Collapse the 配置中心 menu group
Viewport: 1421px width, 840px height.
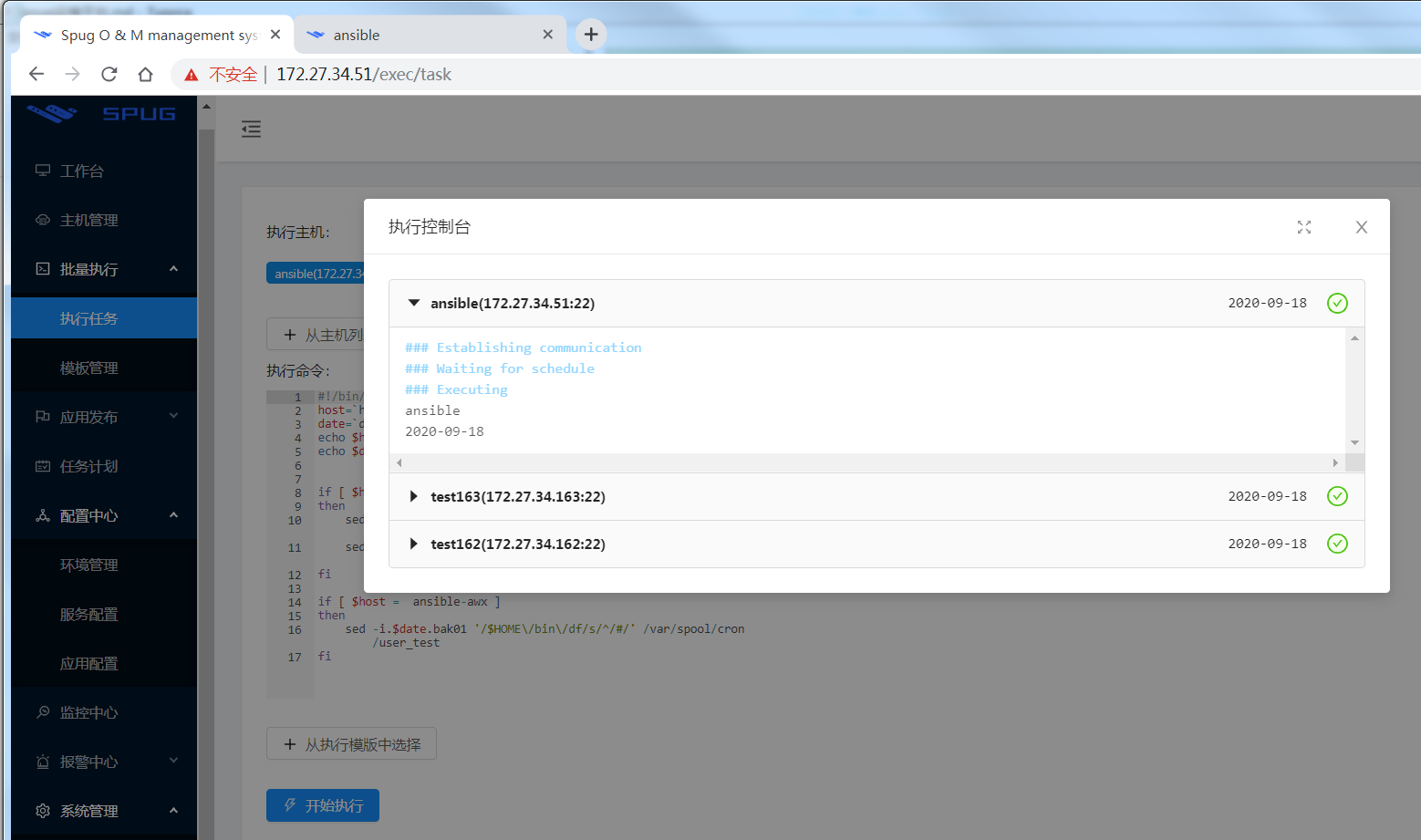coord(104,515)
